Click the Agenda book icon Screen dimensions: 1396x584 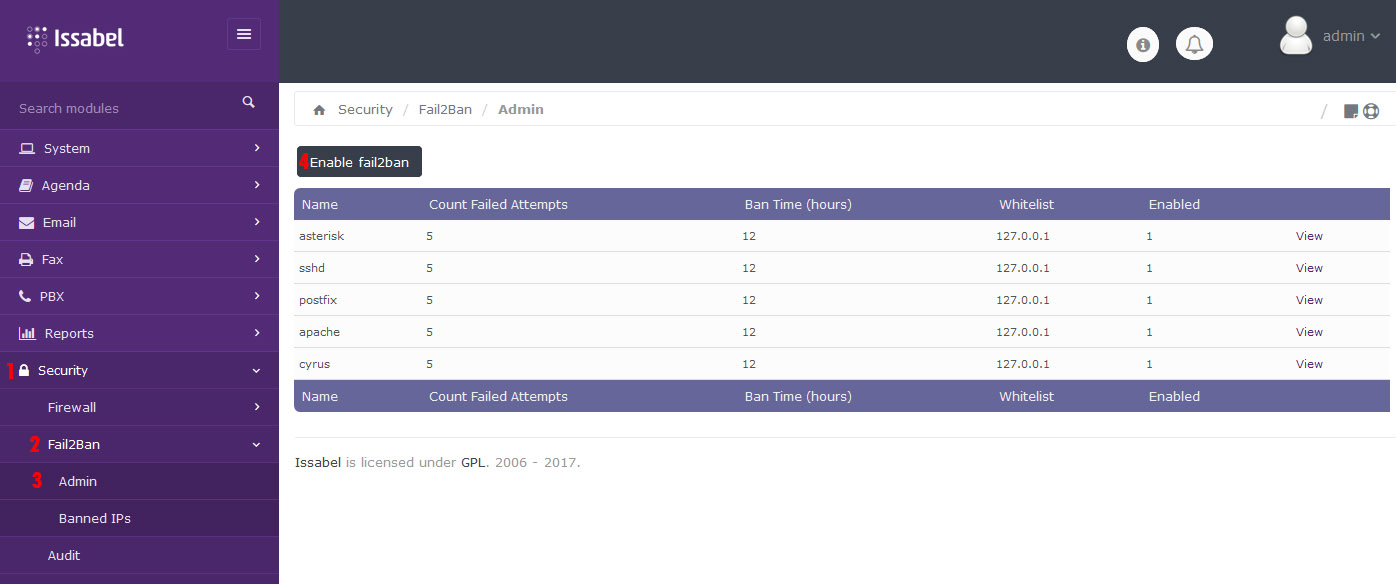[27, 185]
